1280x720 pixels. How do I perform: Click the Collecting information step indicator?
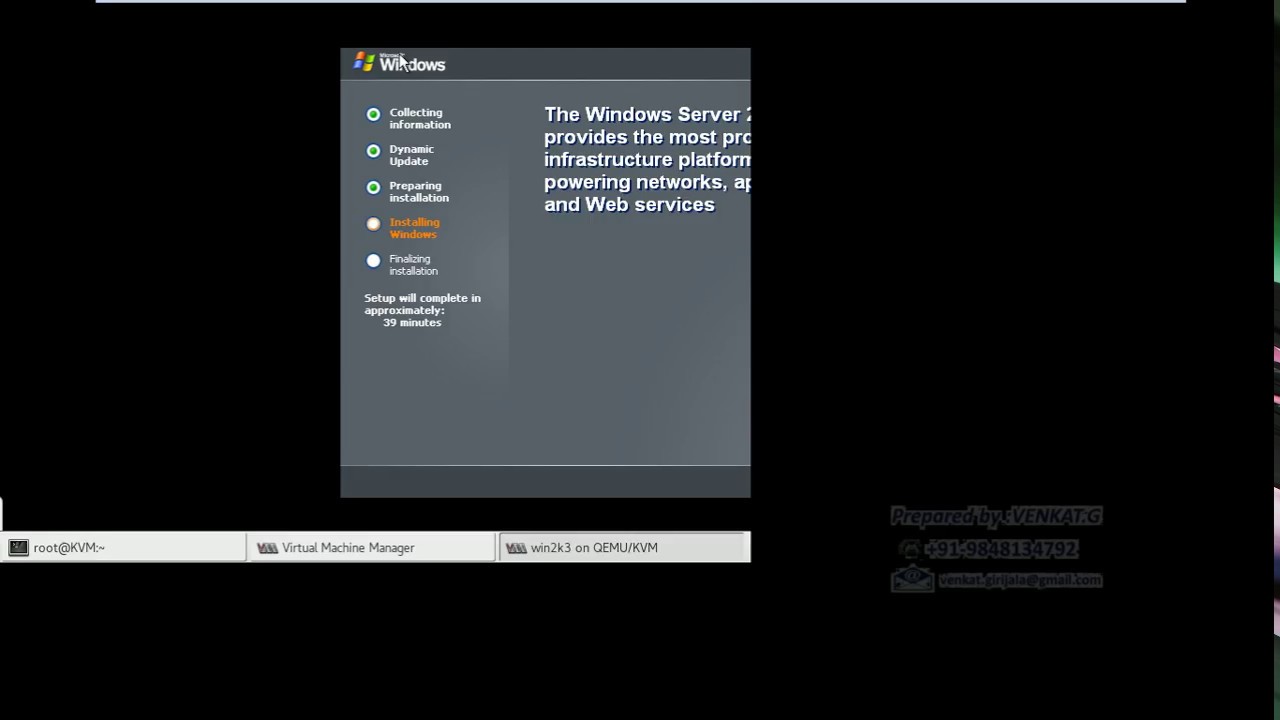(373, 114)
